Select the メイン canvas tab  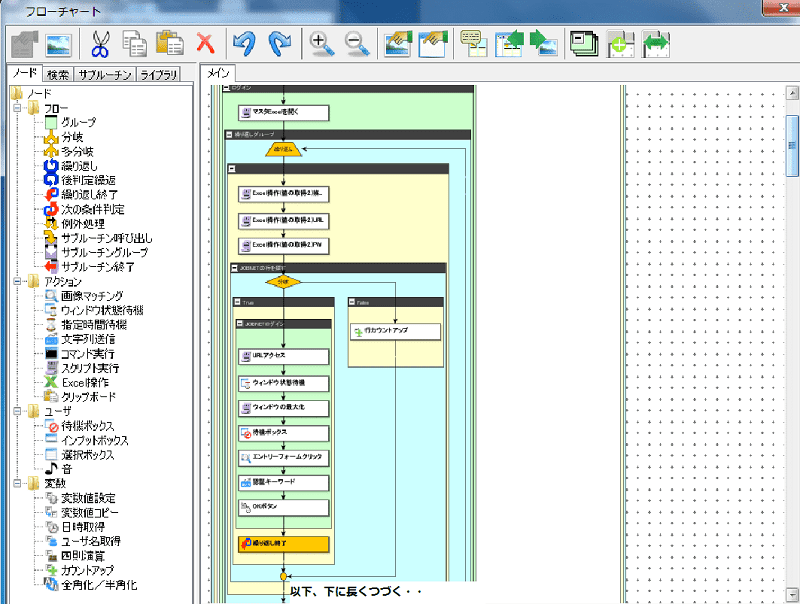(218, 73)
